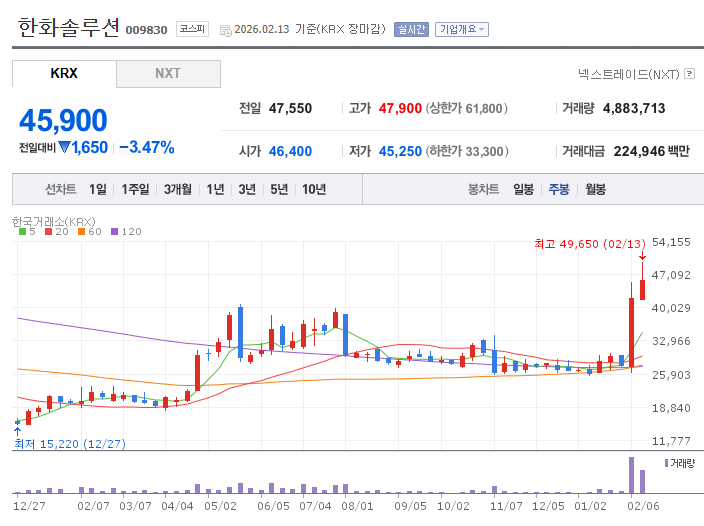Click the 거래대금 value 224,946
The width and height of the screenshot is (704, 526).
[x=639, y=151]
